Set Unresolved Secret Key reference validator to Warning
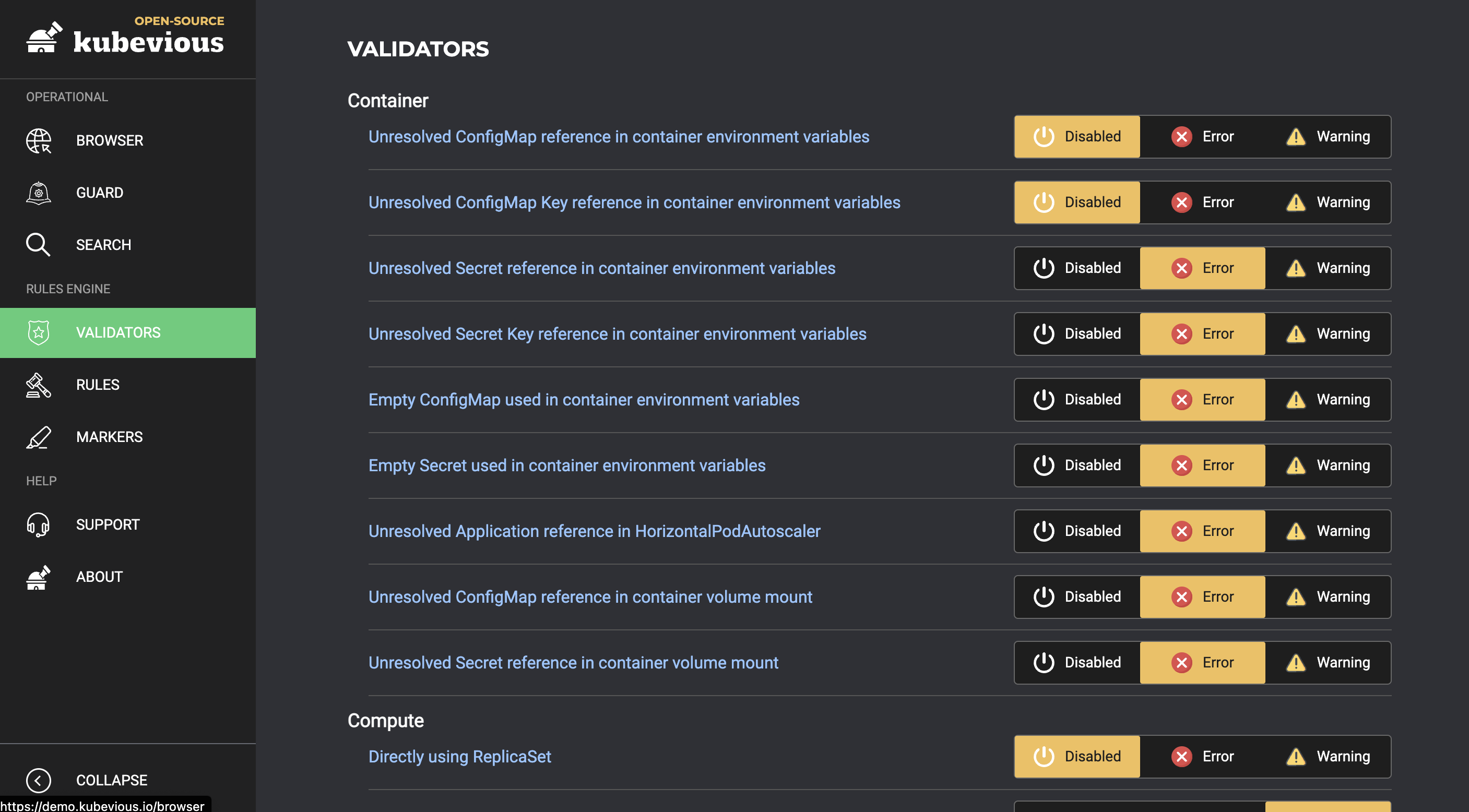Viewport: 1469px width, 812px height. [x=1328, y=333]
